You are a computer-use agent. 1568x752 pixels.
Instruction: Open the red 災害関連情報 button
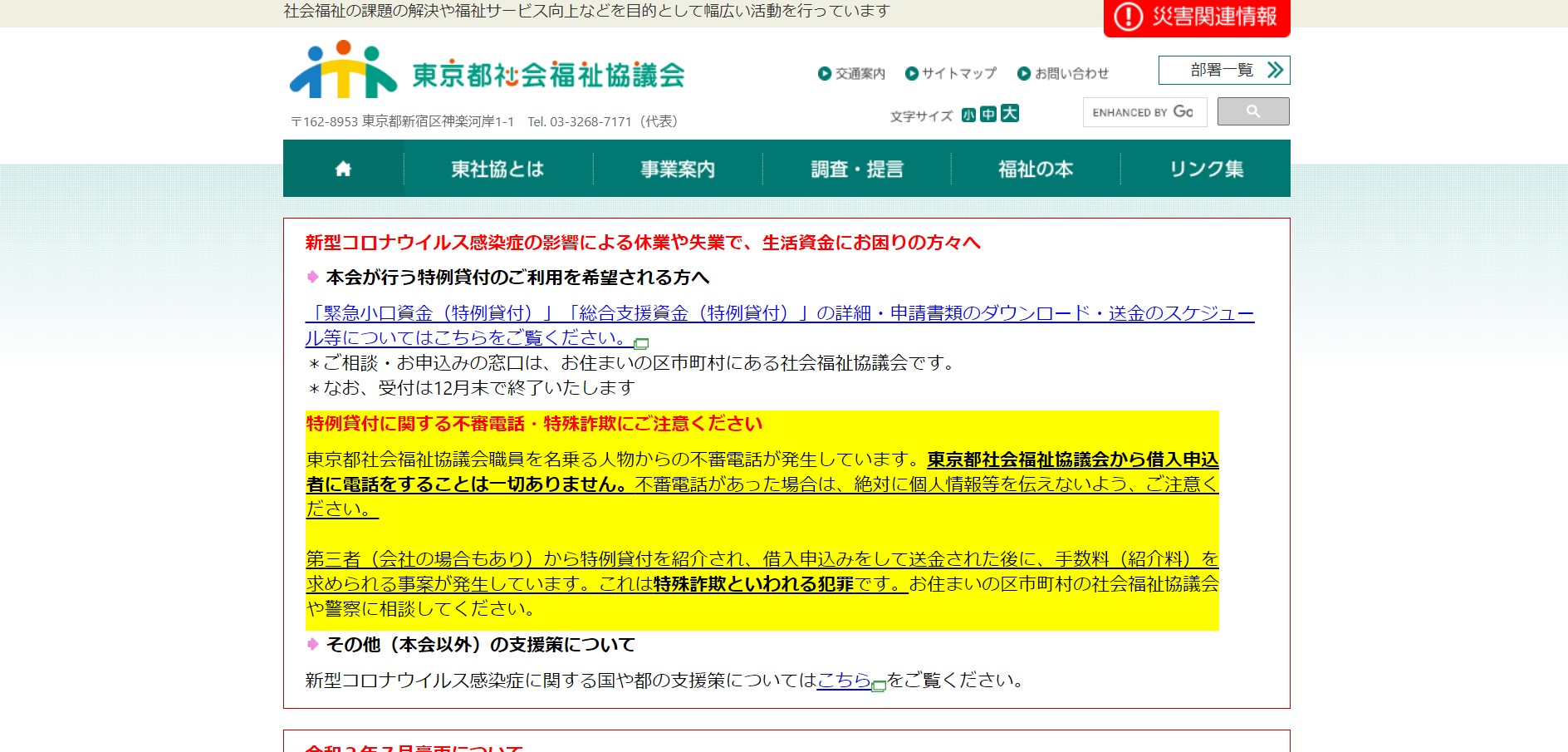[1197, 17]
